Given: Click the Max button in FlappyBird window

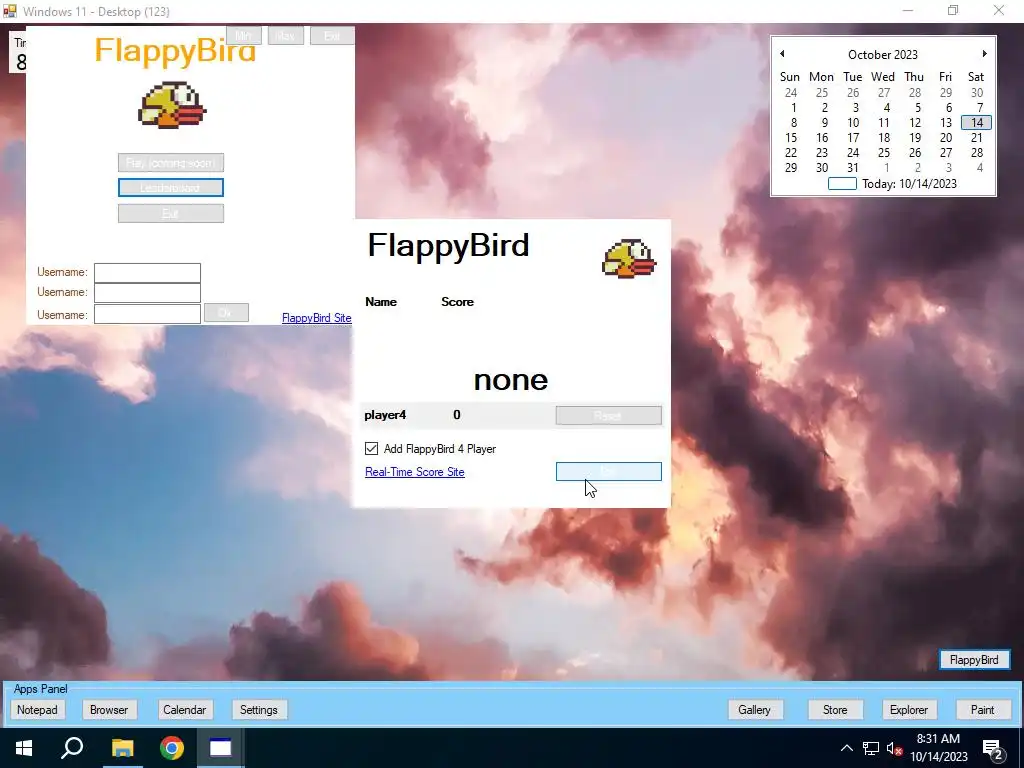Looking at the screenshot, I should point(285,36).
